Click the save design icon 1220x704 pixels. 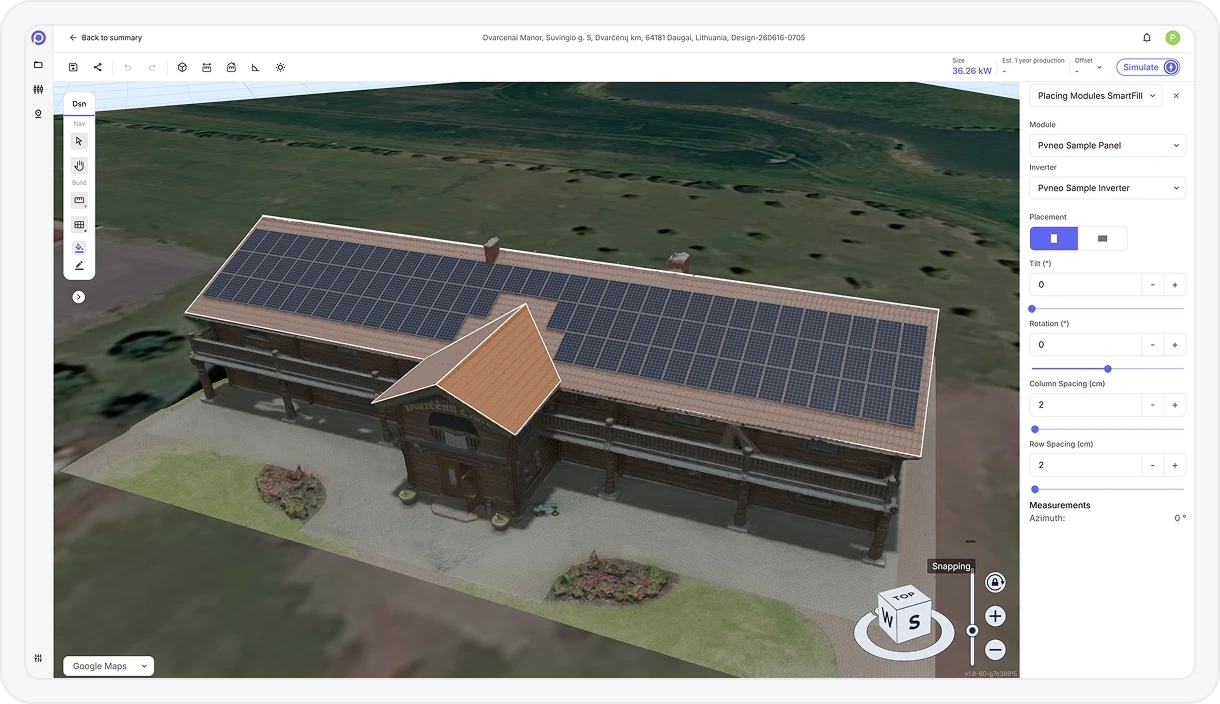point(73,67)
